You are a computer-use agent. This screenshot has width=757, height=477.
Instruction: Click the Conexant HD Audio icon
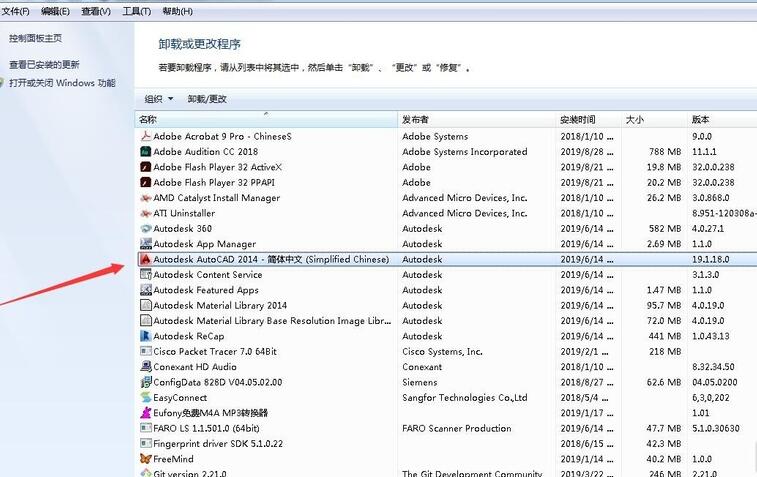[x=145, y=367]
